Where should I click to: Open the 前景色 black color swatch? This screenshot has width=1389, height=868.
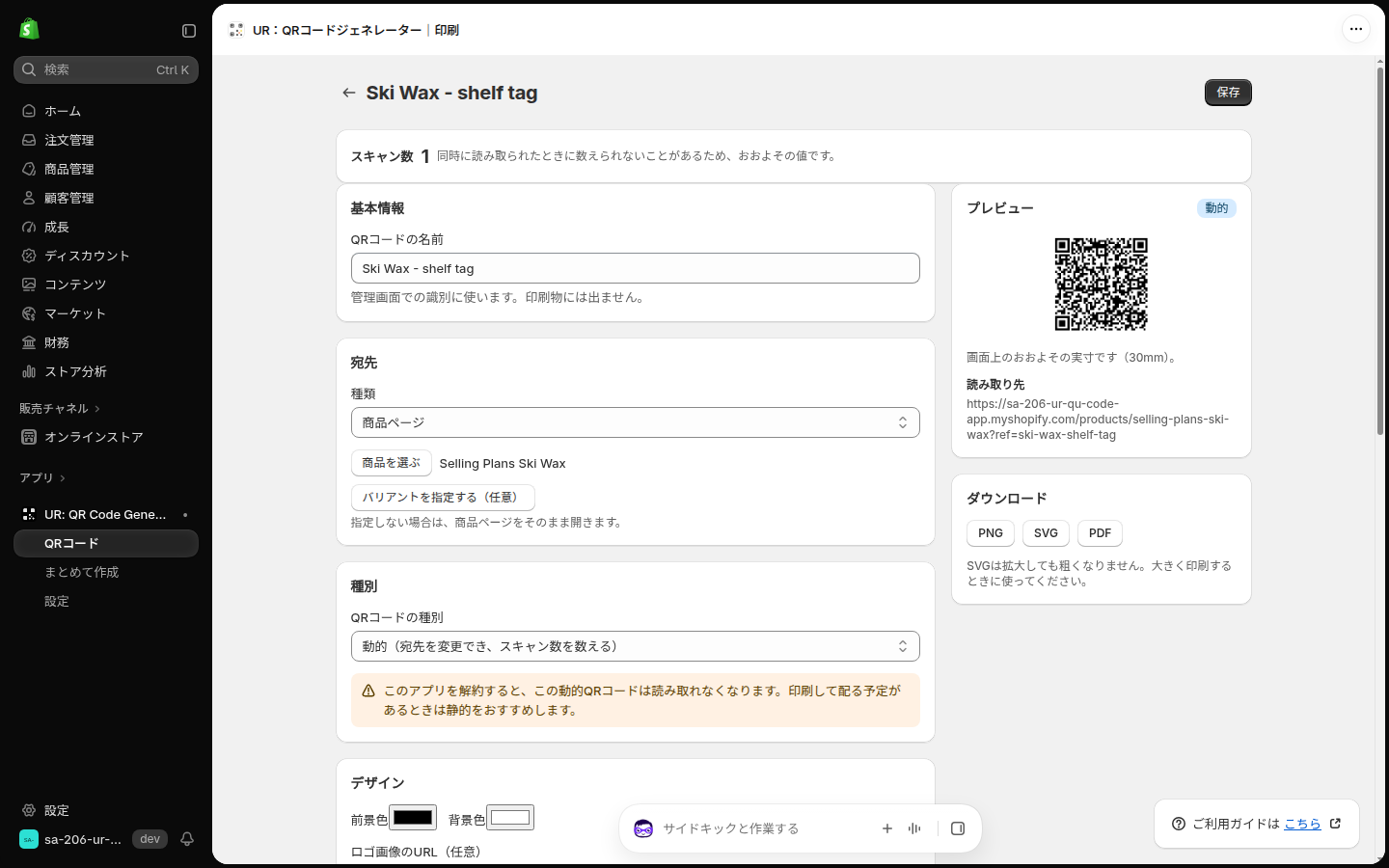point(413,818)
